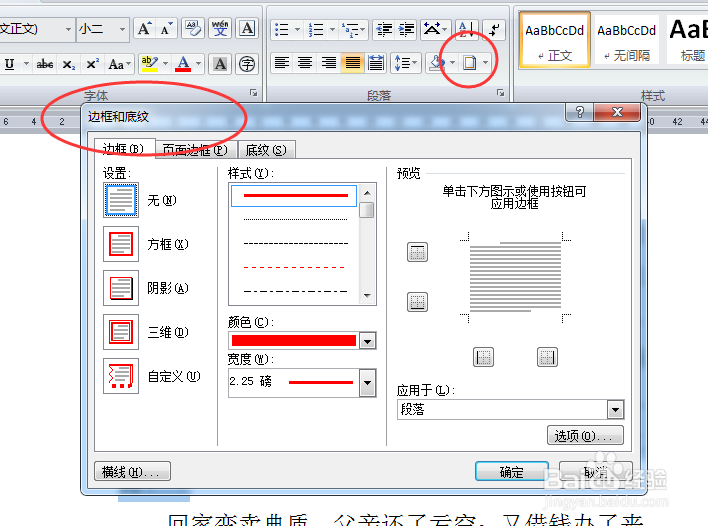Open the highlight color dropdown arrow

(165, 64)
